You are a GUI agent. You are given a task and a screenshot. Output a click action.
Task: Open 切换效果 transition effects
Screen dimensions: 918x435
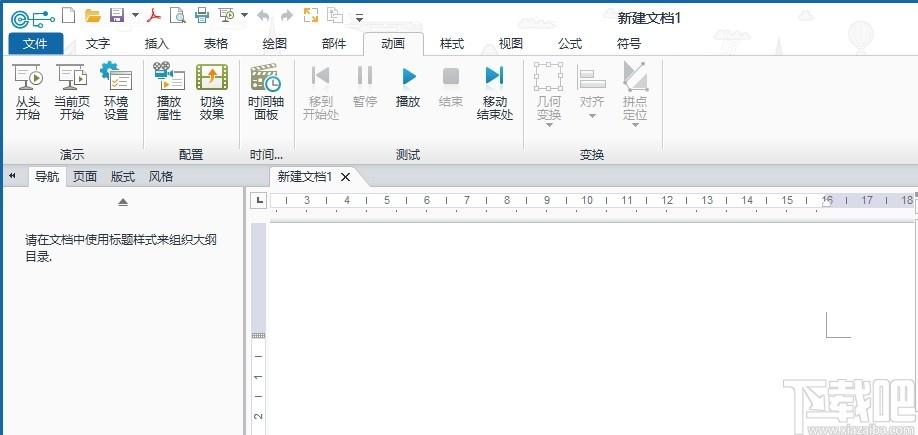point(212,91)
